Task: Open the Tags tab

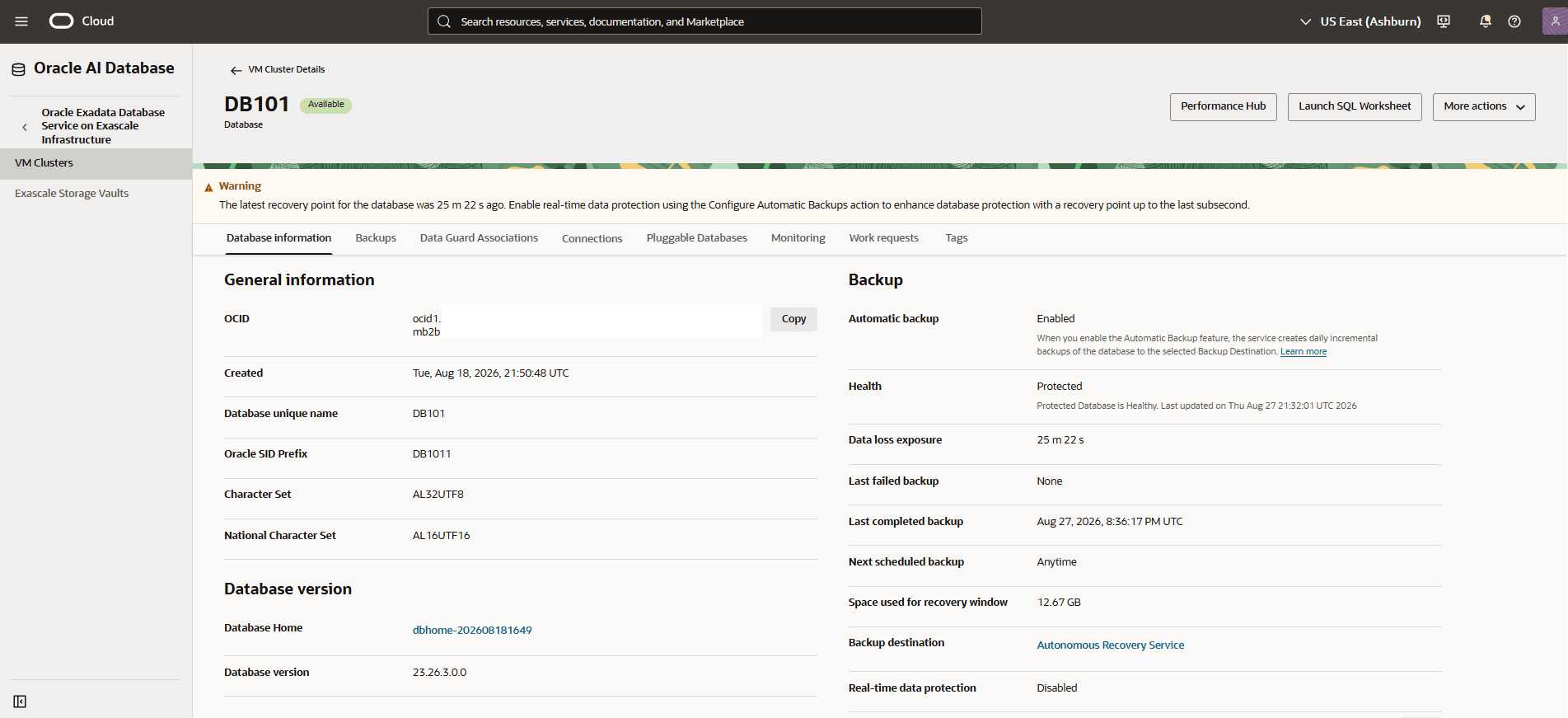Action: pyautogui.click(x=956, y=238)
